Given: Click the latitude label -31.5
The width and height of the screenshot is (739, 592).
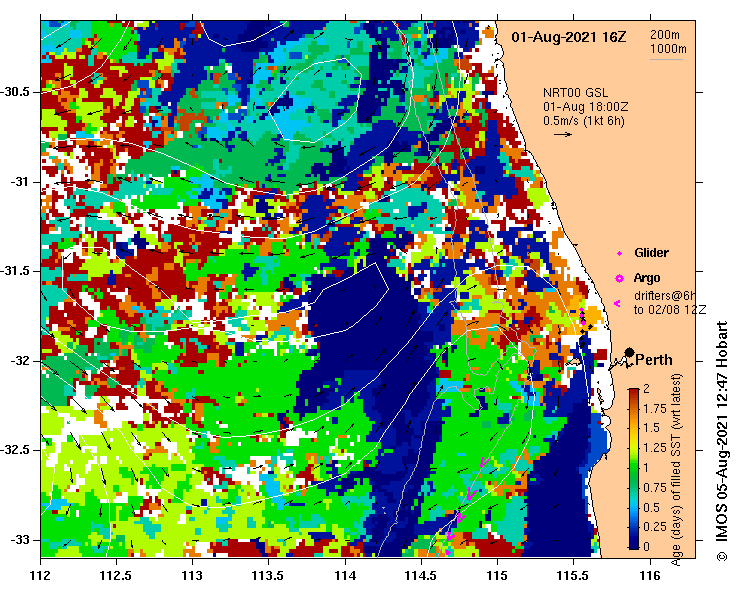Looking at the screenshot, I should point(15,271).
